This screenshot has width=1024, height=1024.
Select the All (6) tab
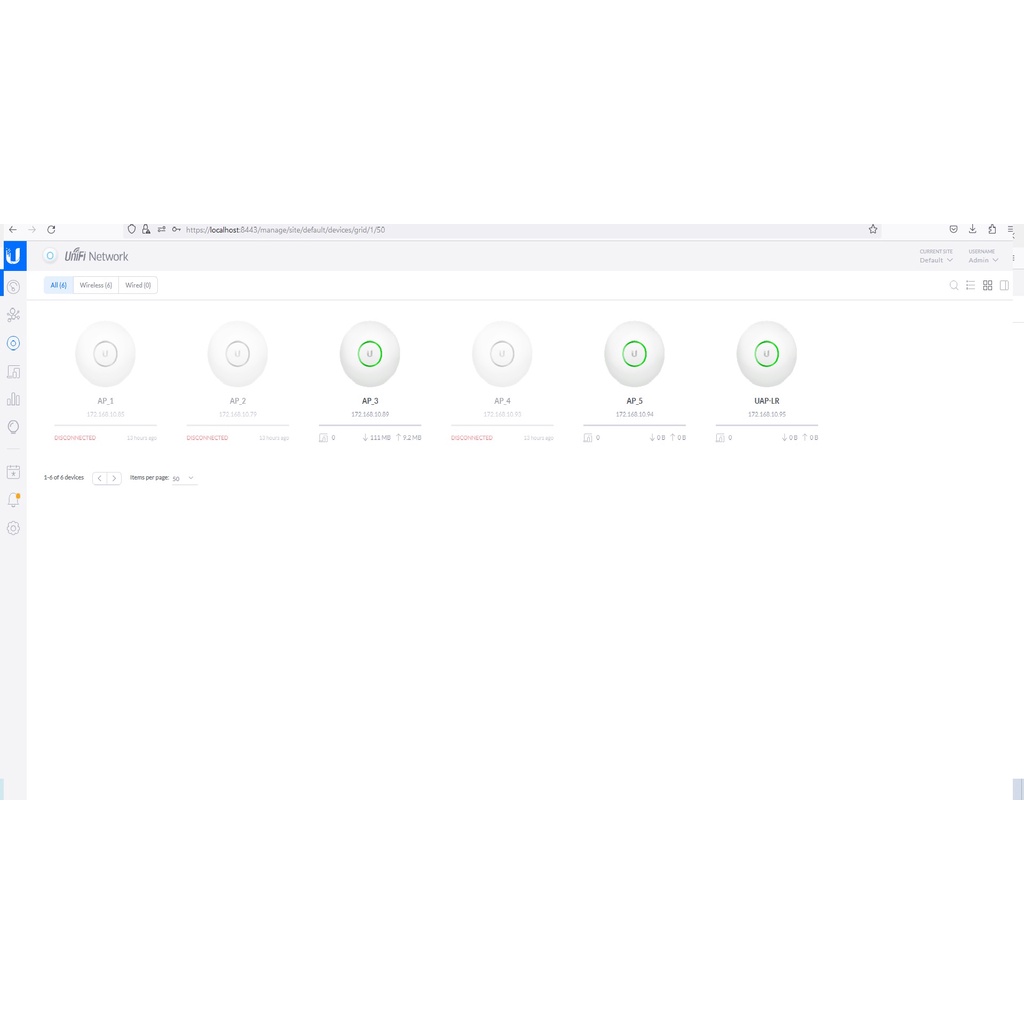[x=59, y=285]
